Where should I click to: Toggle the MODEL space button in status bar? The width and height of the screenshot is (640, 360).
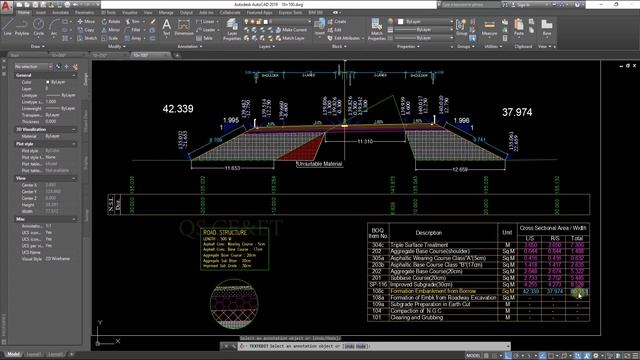point(473,356)
